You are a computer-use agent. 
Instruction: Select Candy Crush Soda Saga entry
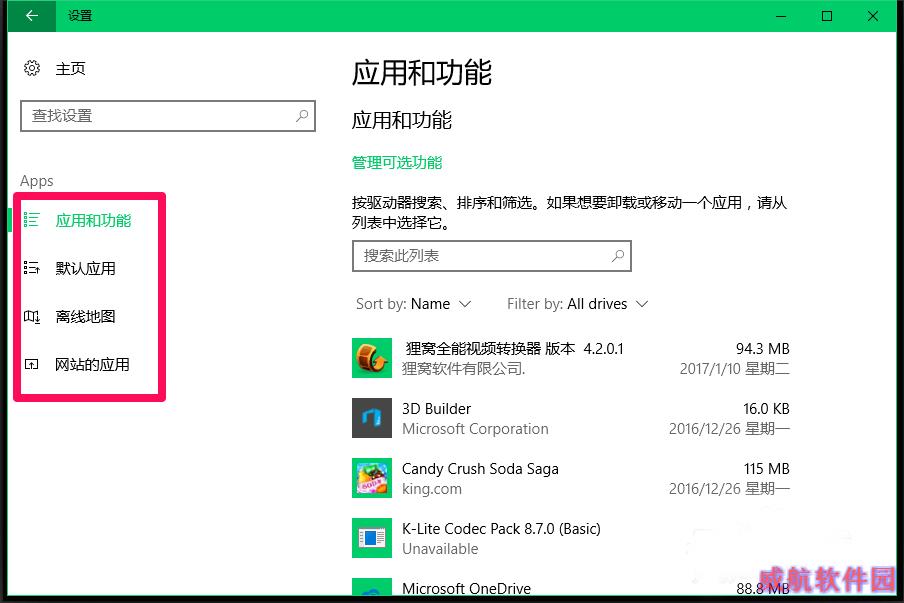571,478
